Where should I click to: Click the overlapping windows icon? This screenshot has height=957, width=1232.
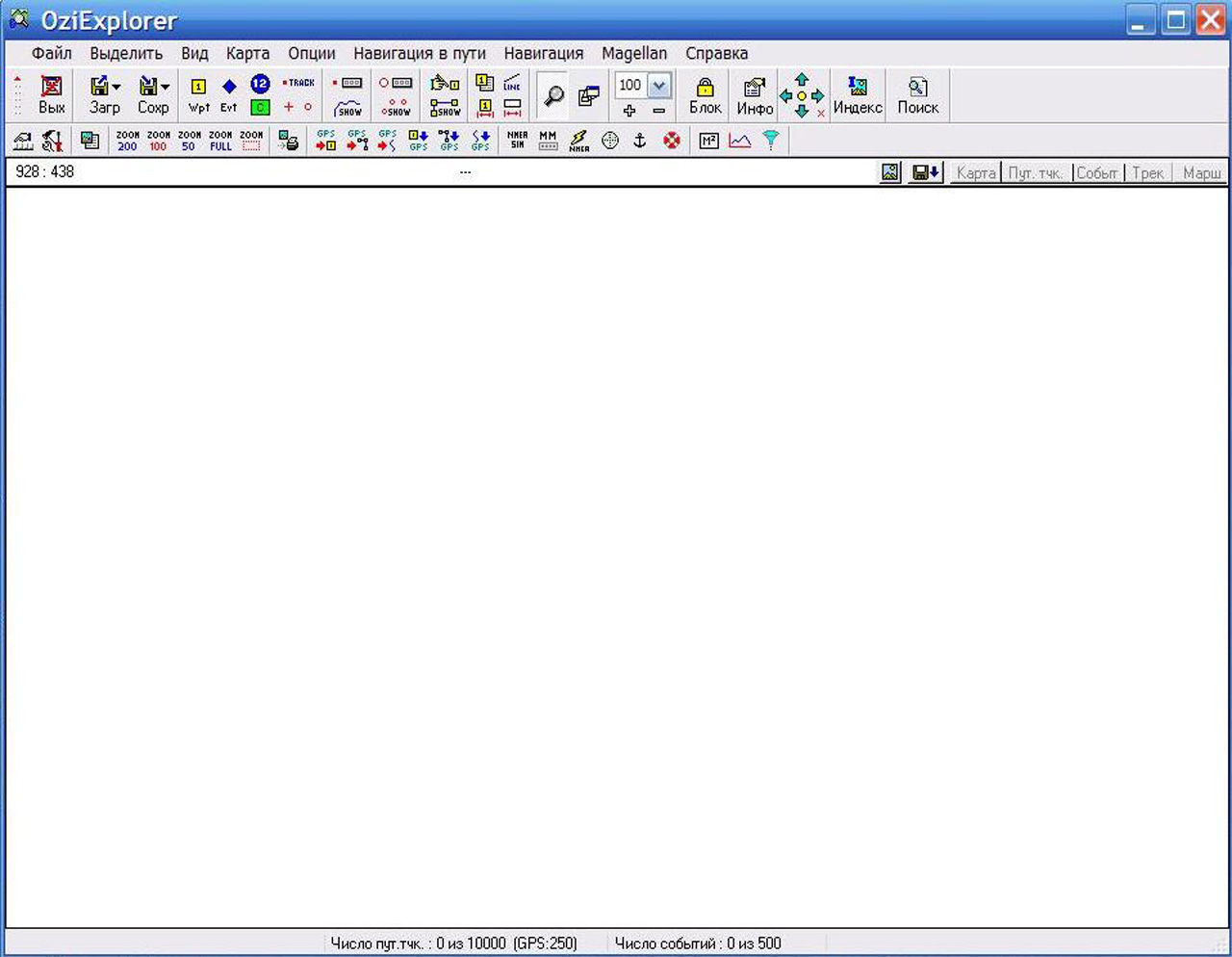click(589, 95)
